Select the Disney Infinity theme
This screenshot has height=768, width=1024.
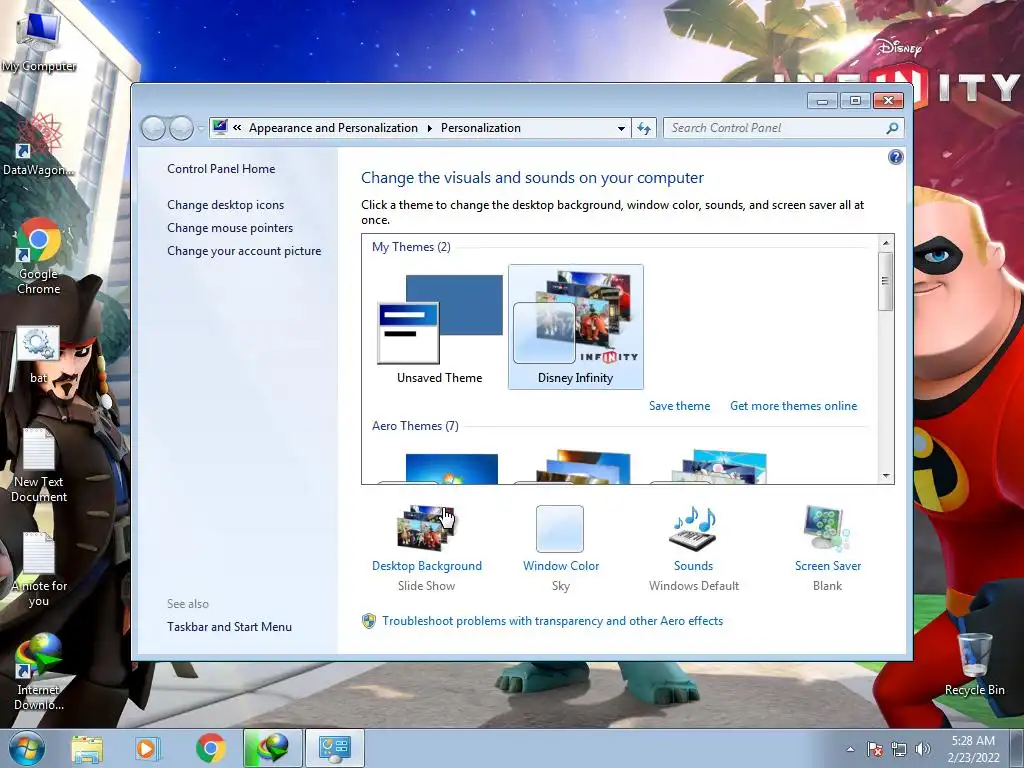pyautogui.click(x=575, y=327)
